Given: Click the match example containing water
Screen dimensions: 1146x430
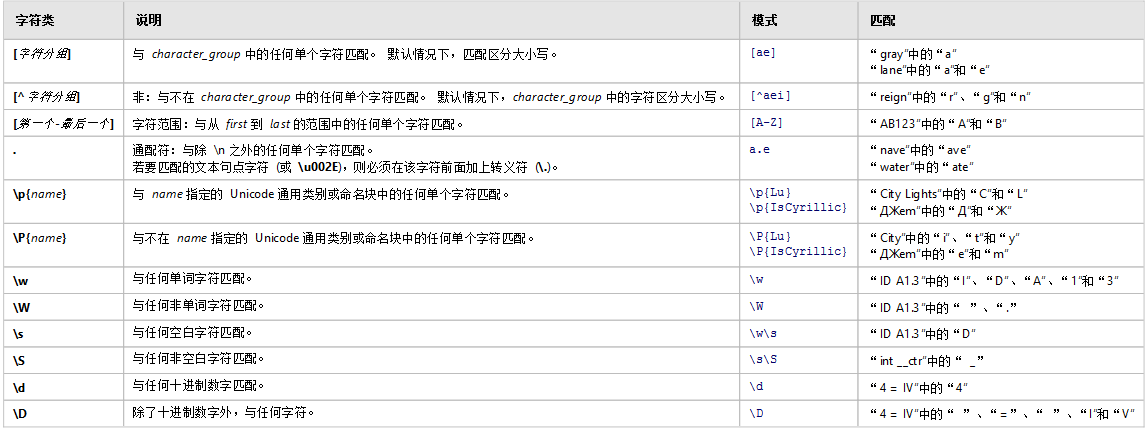Looking at the screenshot, I should coord(922,165).
